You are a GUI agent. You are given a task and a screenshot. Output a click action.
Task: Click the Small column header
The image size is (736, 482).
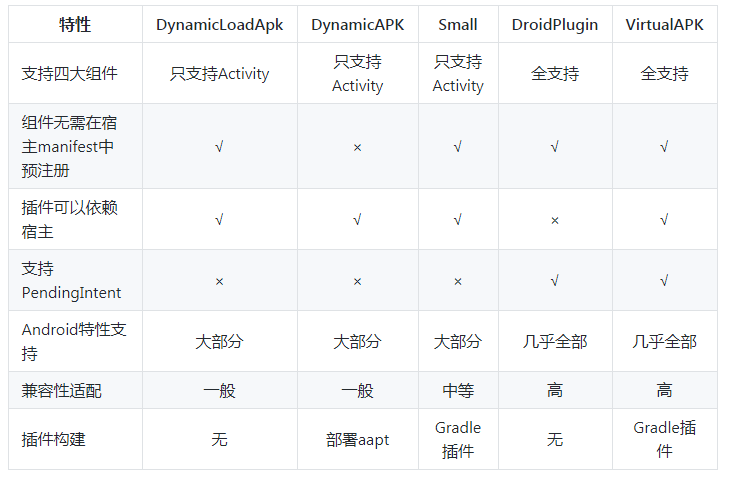point(458,24)
